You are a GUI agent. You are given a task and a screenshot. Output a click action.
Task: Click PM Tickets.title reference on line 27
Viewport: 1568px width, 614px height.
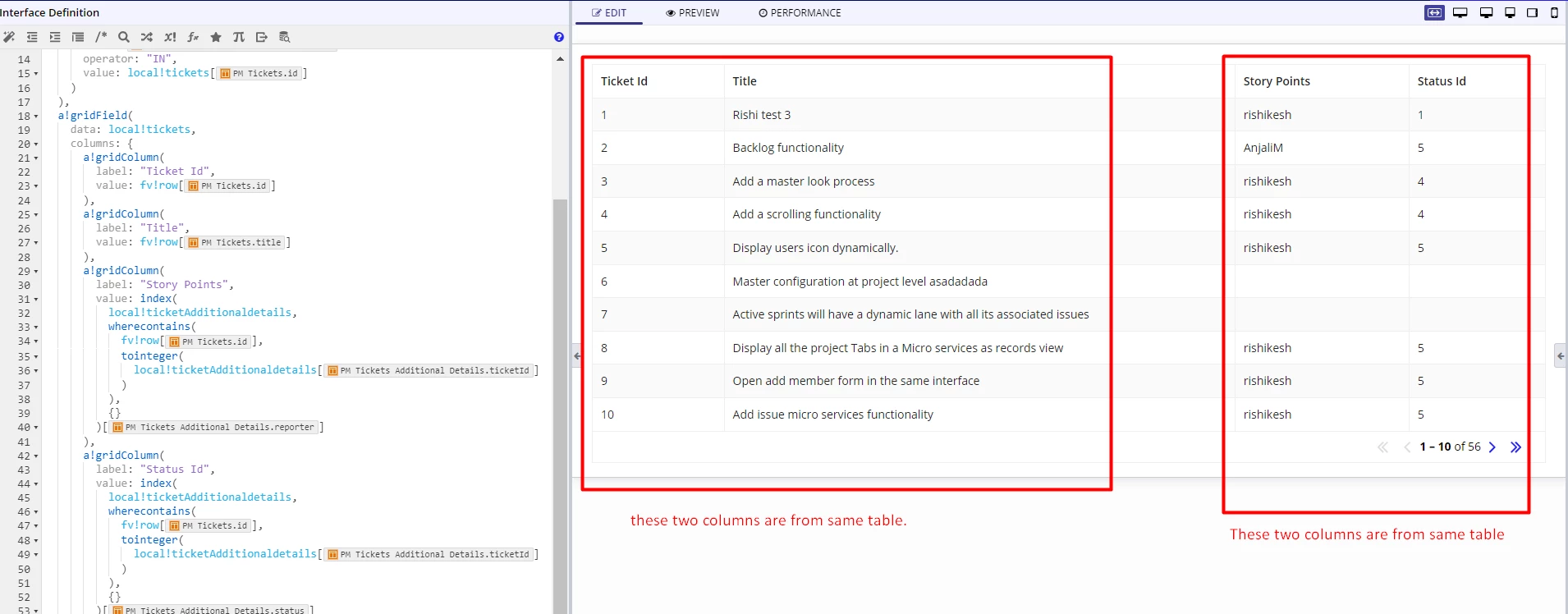tap(236, 243)
